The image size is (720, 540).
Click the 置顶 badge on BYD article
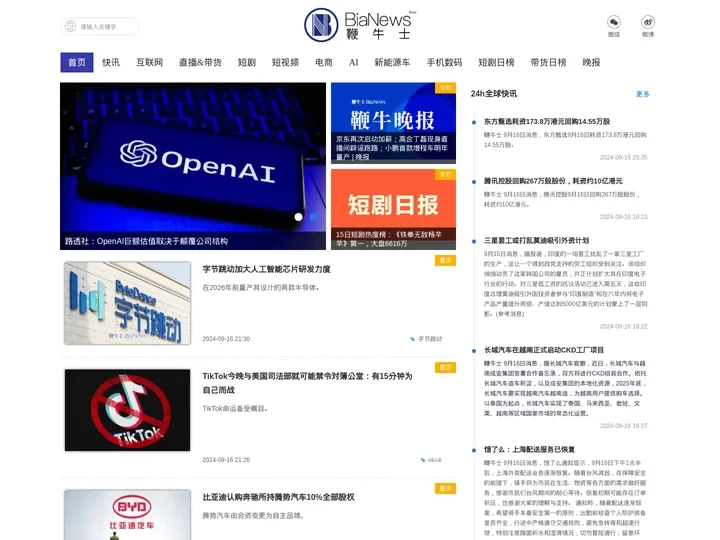[445, 489]
